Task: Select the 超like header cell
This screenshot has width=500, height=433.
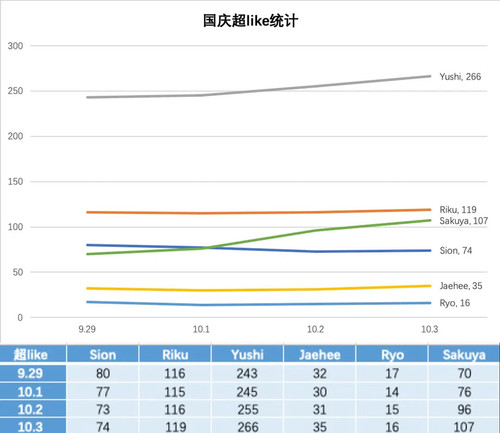Action: click(x=33, y=354)
